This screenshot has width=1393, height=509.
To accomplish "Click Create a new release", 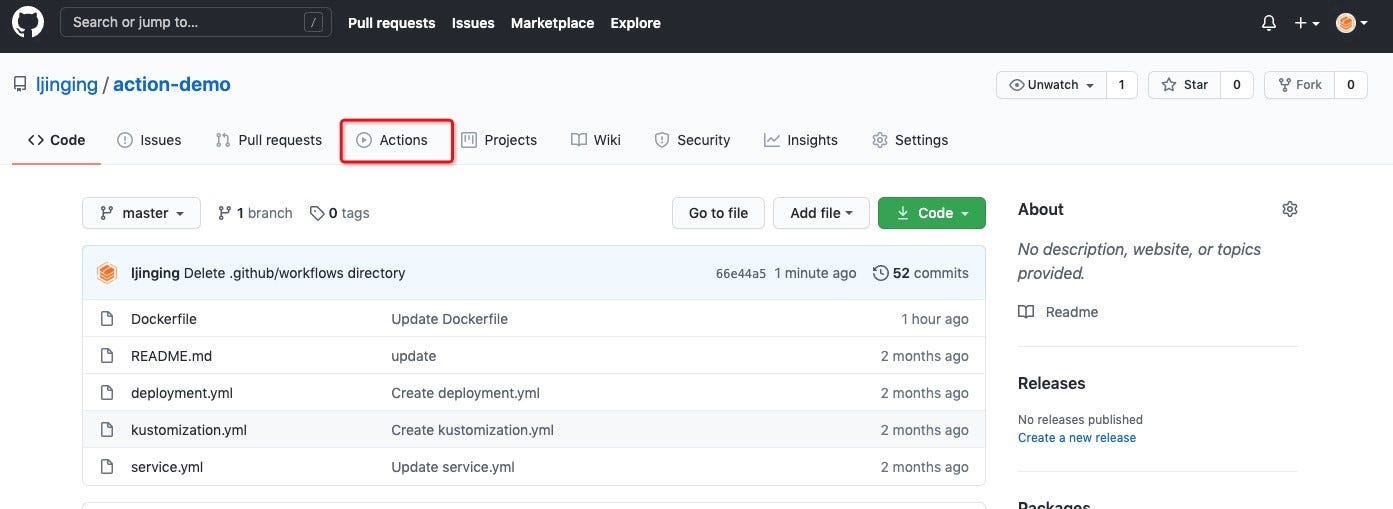I will click(x=1077, y=437).
